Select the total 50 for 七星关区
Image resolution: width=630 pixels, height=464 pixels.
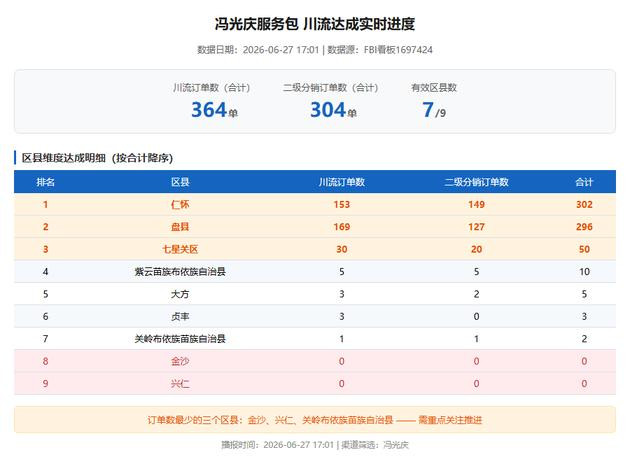[x=584, y=249]
